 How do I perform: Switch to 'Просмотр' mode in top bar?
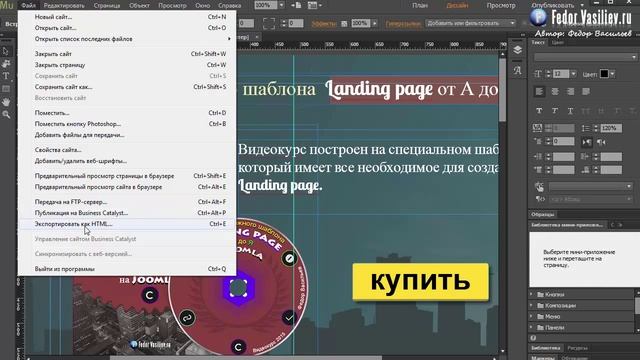pyautogui.click(x=501, y=5)
